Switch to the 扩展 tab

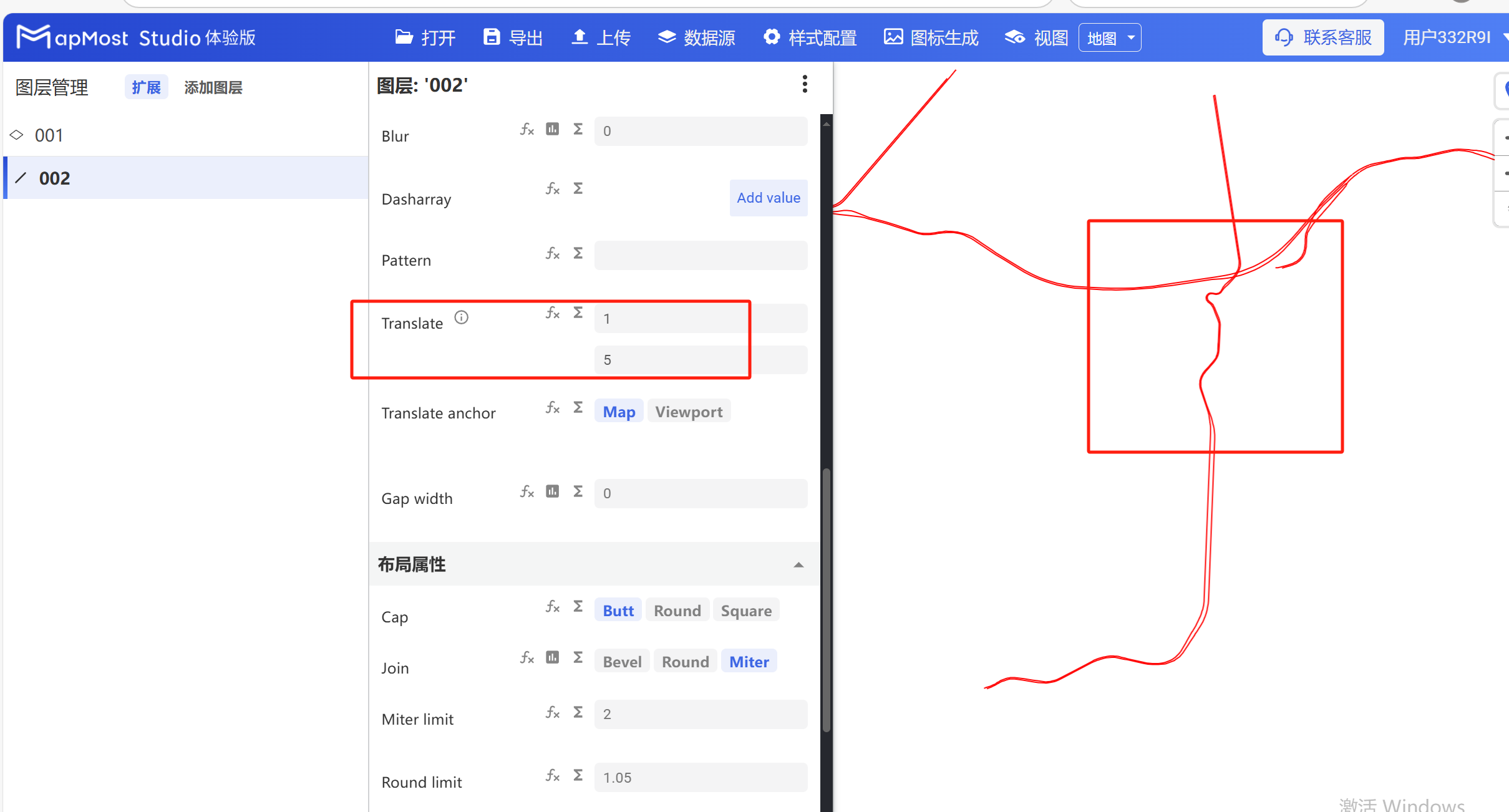pos(145,87)
